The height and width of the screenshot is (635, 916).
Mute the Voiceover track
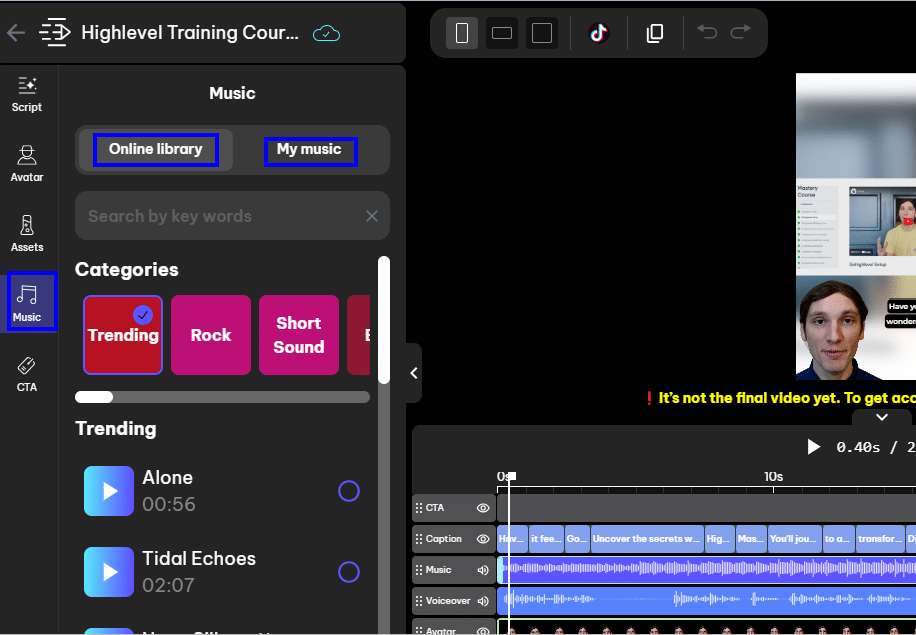click(483, 601)
